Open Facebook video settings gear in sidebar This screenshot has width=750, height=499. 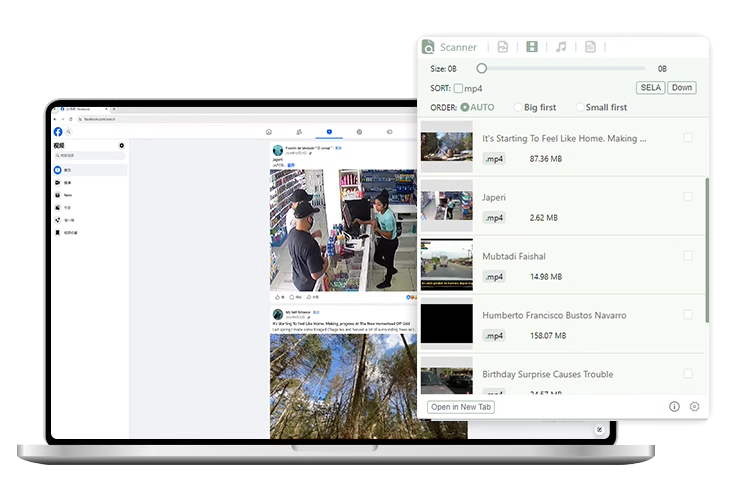[x=122, y=145]
